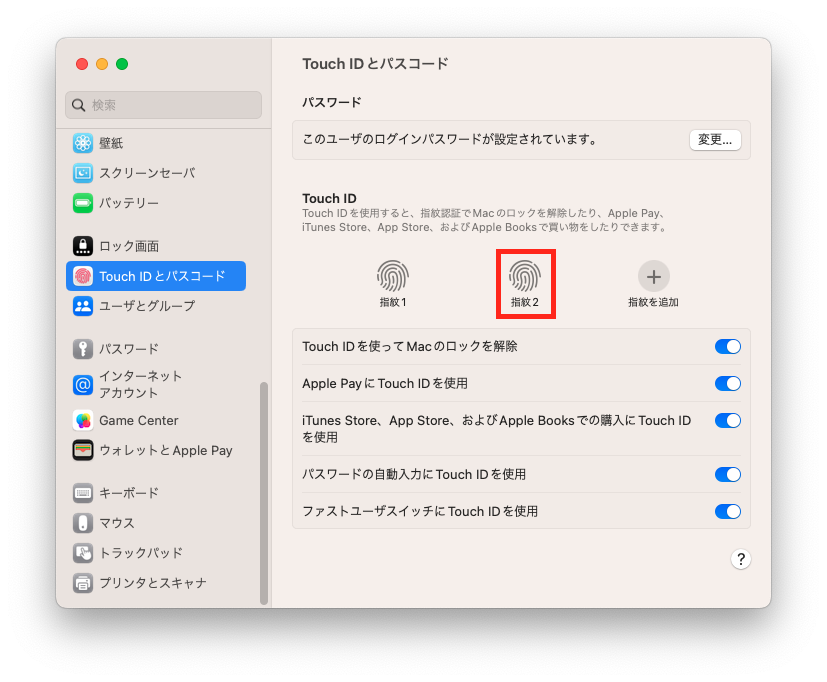Click 指紋を追加 label
827x682 pixels.
(x=653, y=302)
